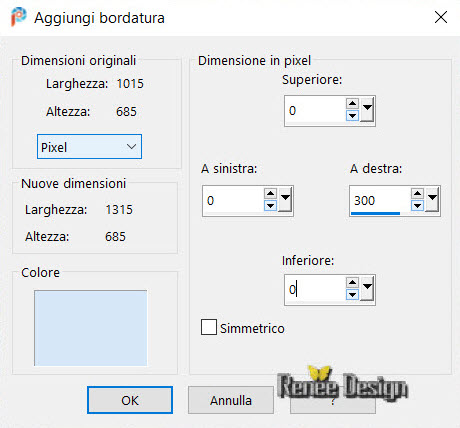Decrease the Inferiore value with down arrow
This screenshot has height=428, width=460.
(x=352, y=295)
